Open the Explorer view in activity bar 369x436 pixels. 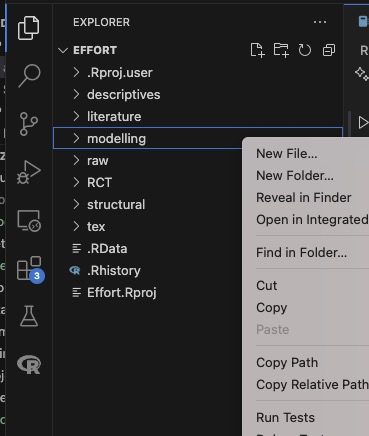pyautogui.click(x=28, y=28)
